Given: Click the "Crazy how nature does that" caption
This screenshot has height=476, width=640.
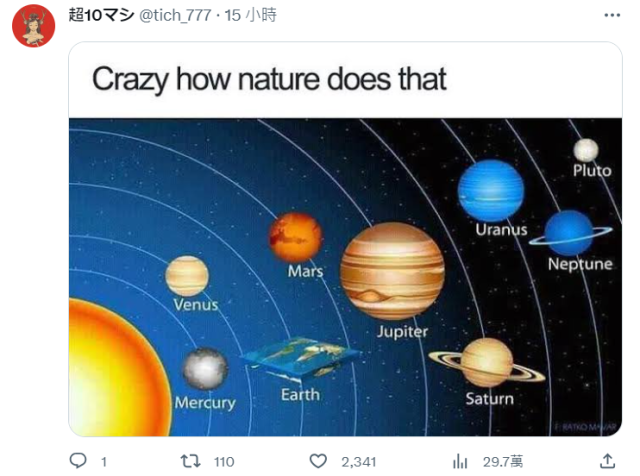Looking at the screenshot, I should click(269, 80).
